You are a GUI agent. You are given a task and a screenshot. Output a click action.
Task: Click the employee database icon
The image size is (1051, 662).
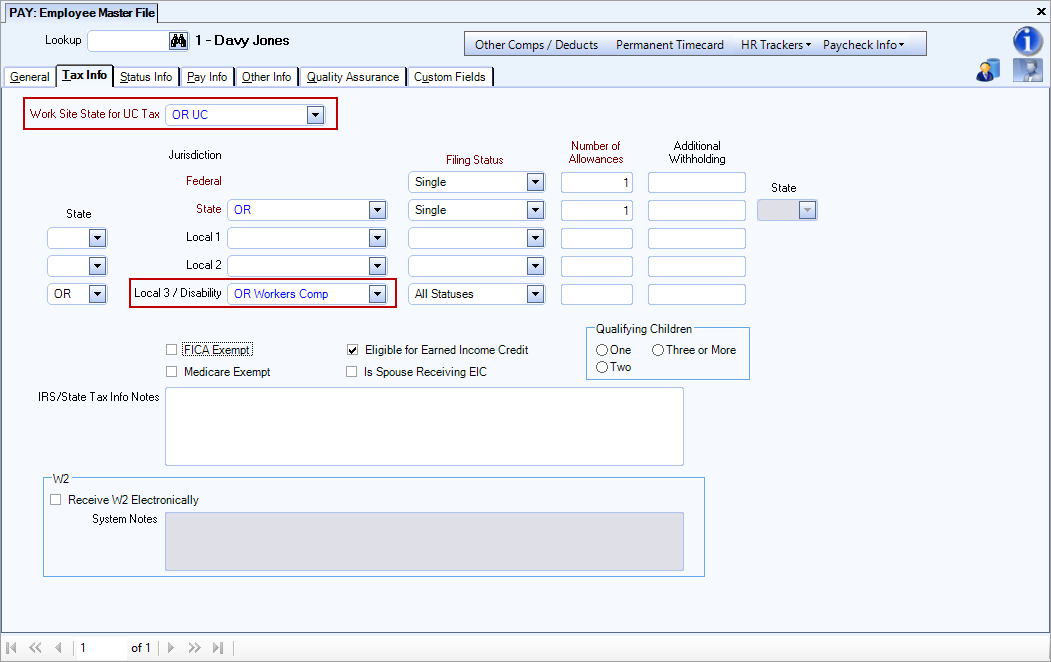(988, 70)
